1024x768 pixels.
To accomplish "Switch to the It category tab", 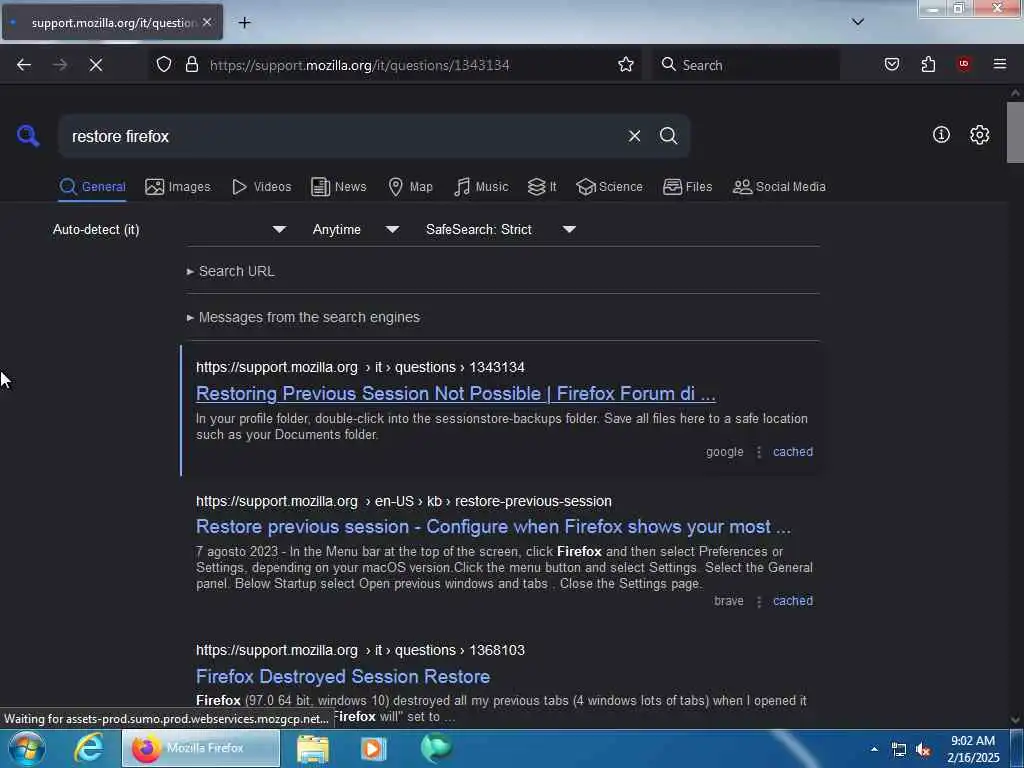I will [542, 187].
